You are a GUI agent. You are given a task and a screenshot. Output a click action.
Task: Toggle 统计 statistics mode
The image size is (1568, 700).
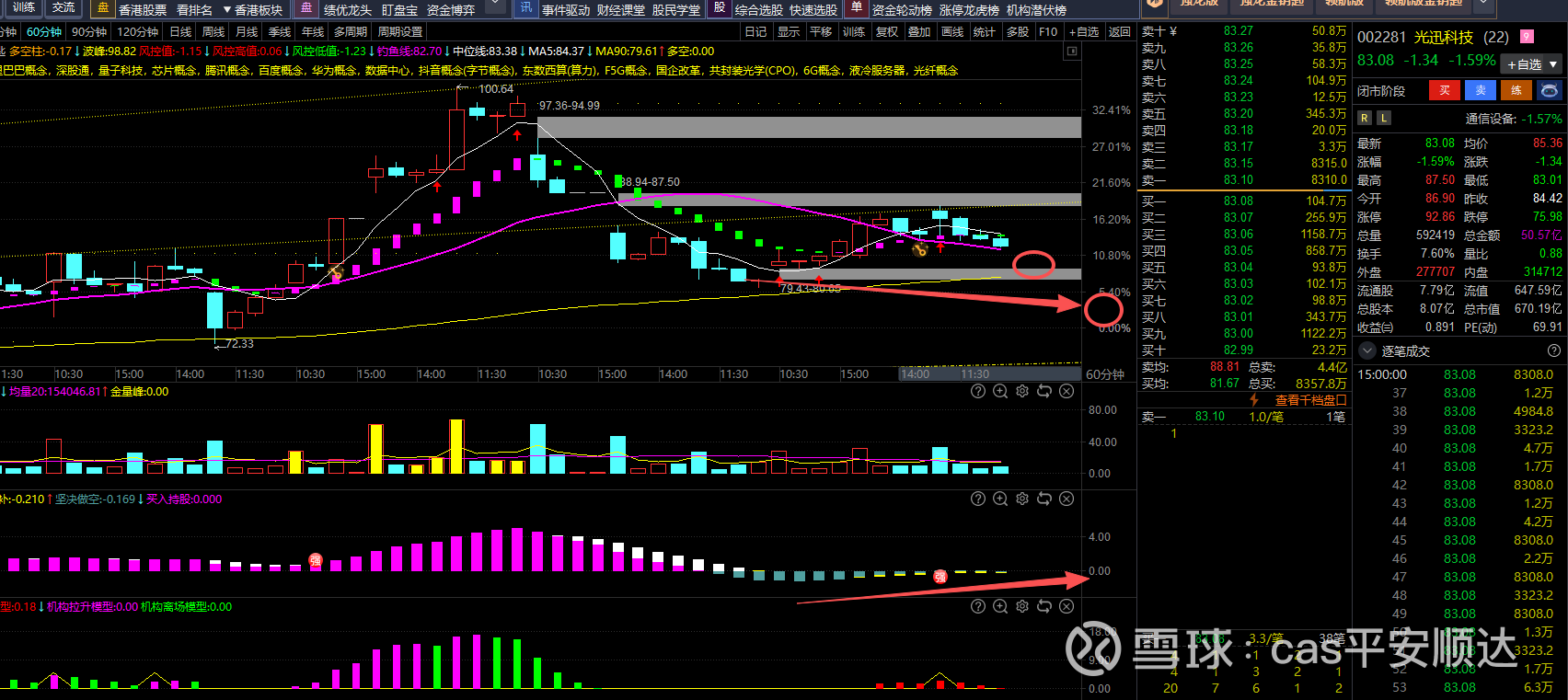[x=985, y=31]
